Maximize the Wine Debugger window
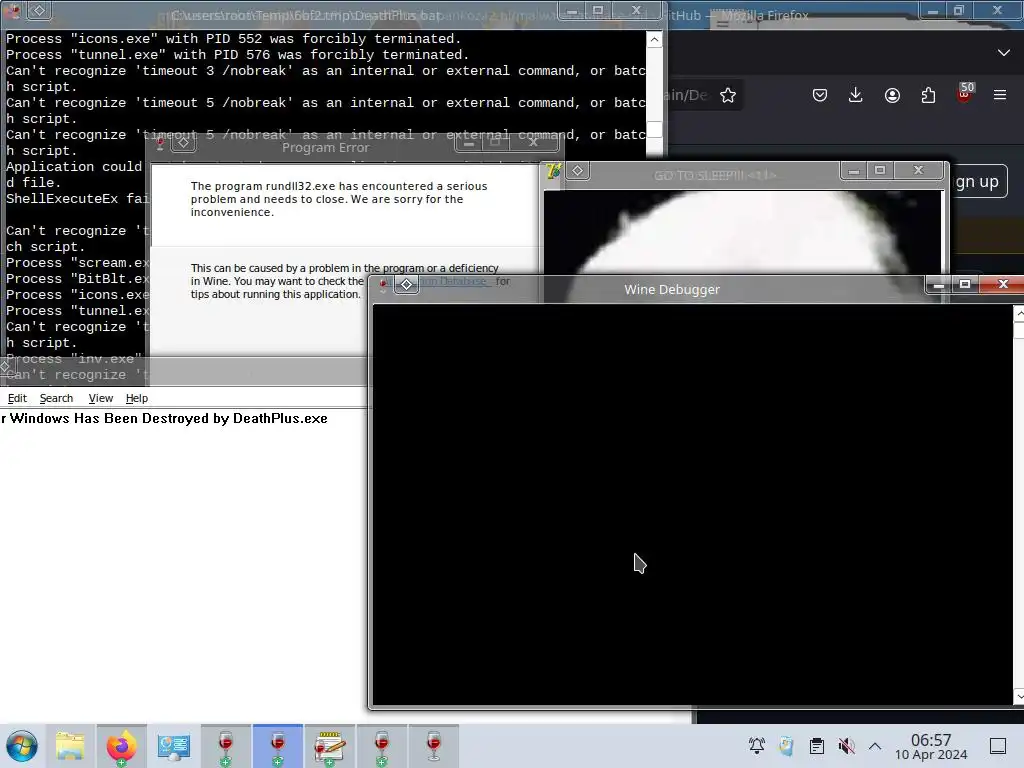The width and height of the screenshot is (1024, 768). point(965,284)
